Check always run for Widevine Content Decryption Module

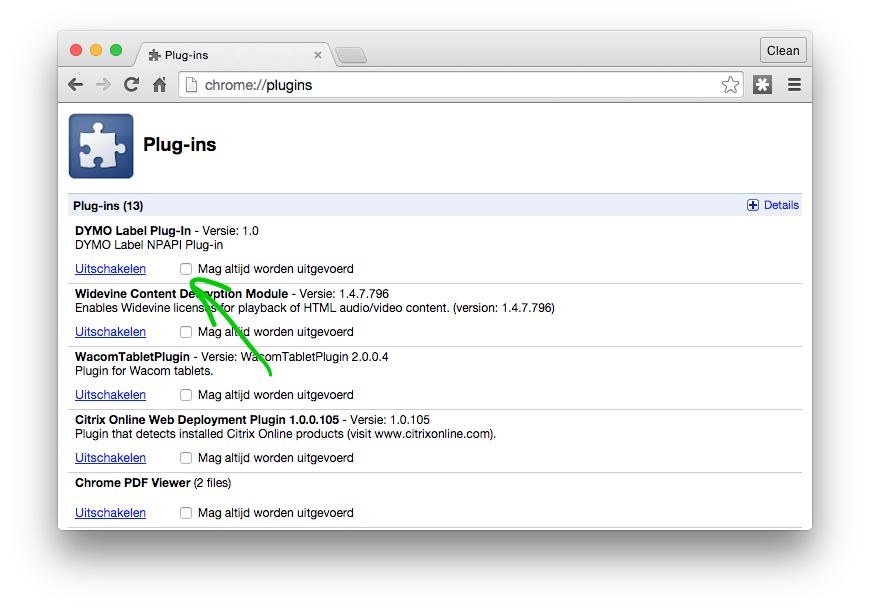click(x=186, y=332)
